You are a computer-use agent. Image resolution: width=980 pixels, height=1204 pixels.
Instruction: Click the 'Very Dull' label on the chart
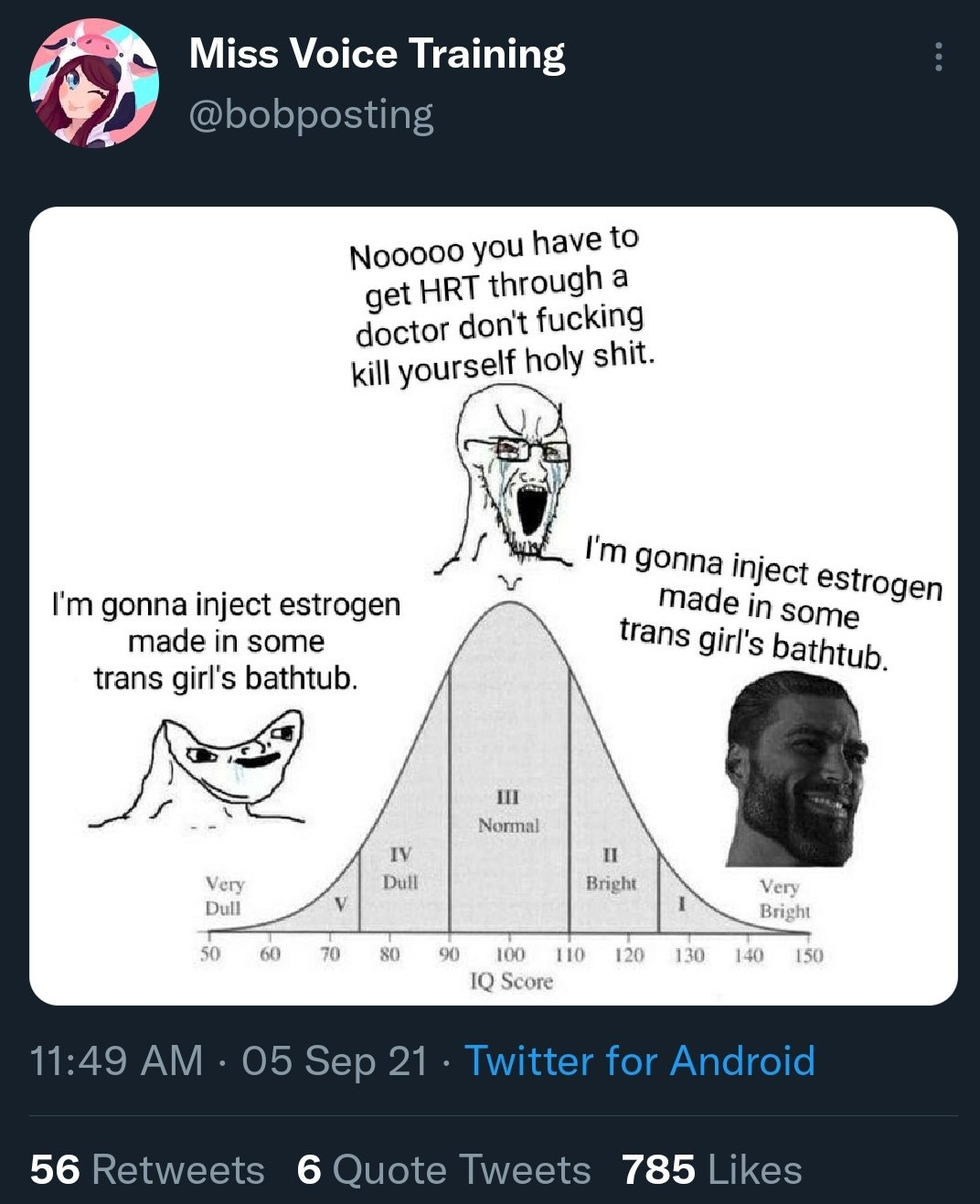click(223, 896)
